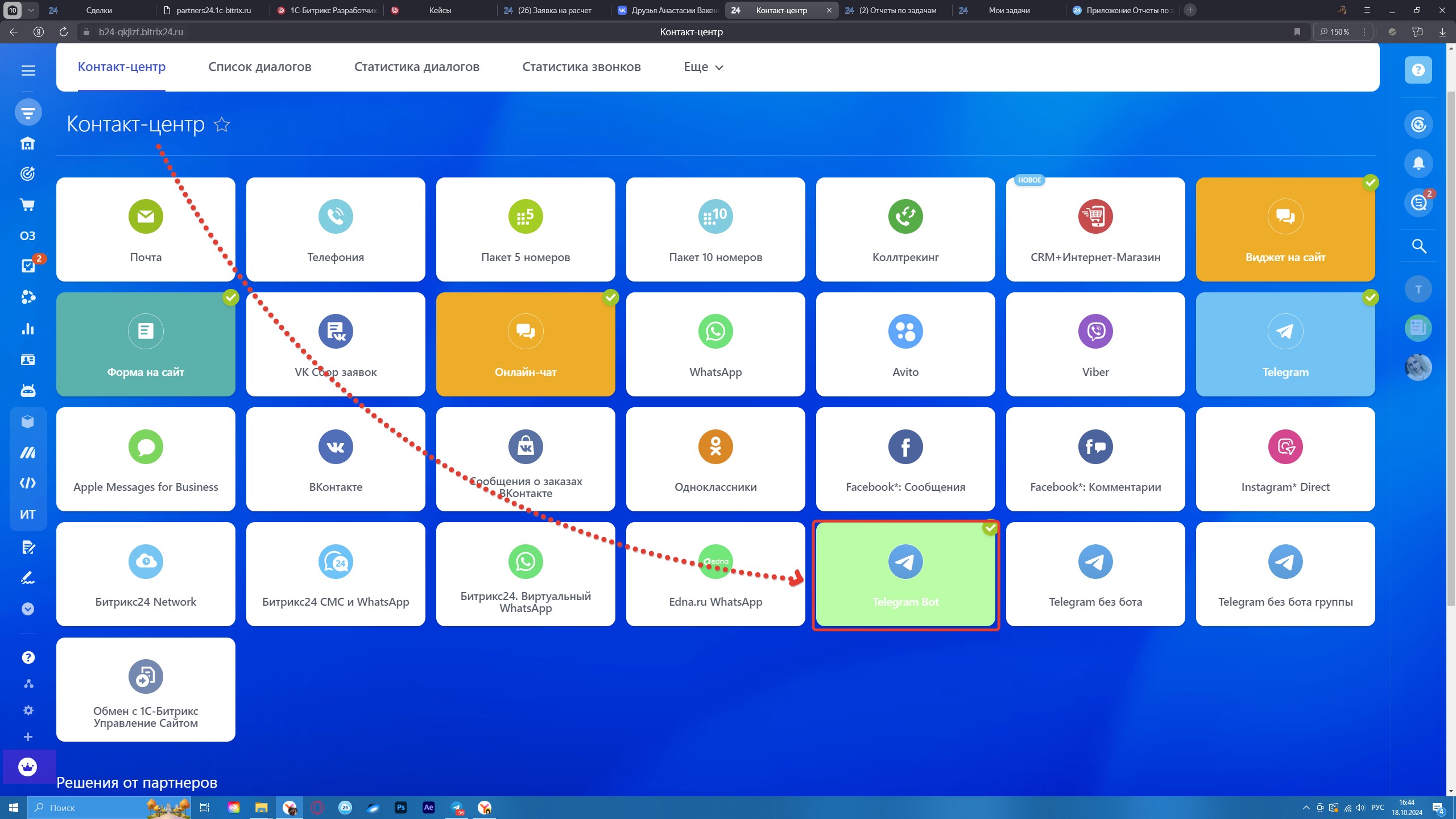Screen dimensions: 1456x819
Task: Select the Avito channel tile
Action: click(x=905, y=344)
